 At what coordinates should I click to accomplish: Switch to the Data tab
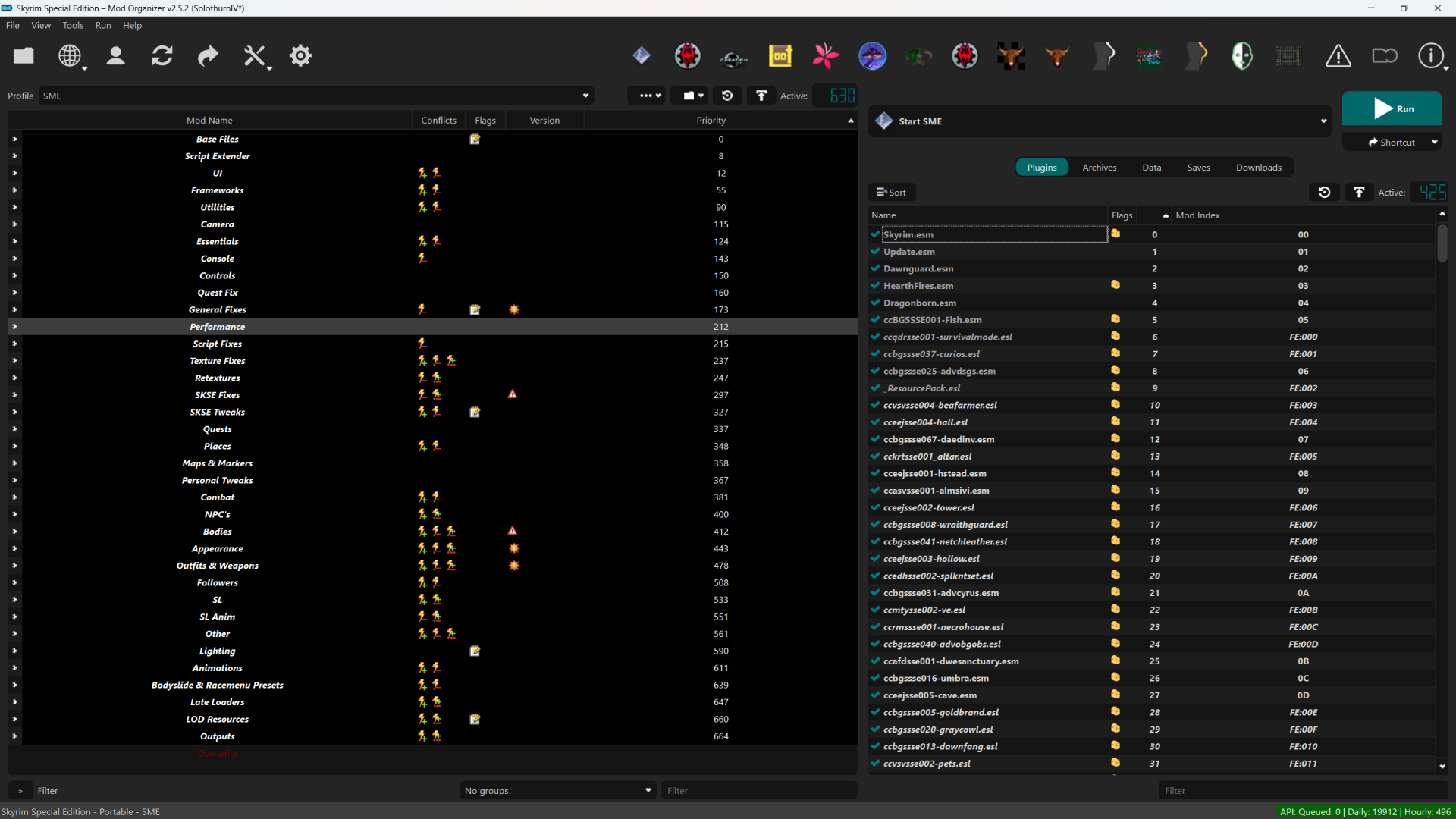[1151, 168]
